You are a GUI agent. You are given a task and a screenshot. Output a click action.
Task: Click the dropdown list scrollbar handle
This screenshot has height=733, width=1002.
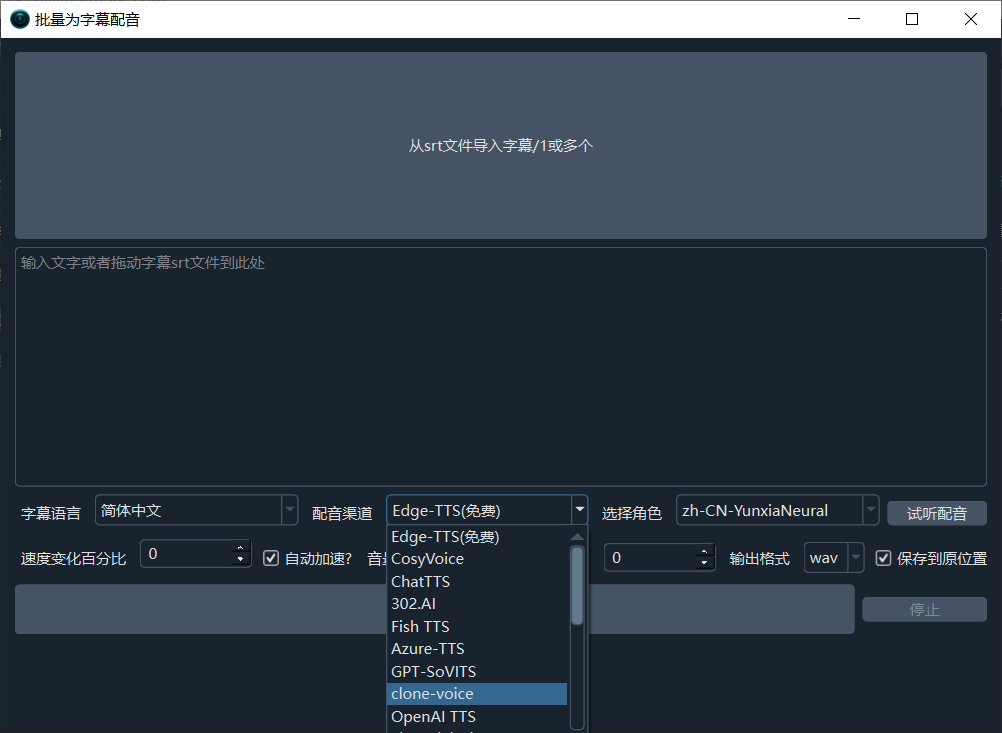(577, 585)
